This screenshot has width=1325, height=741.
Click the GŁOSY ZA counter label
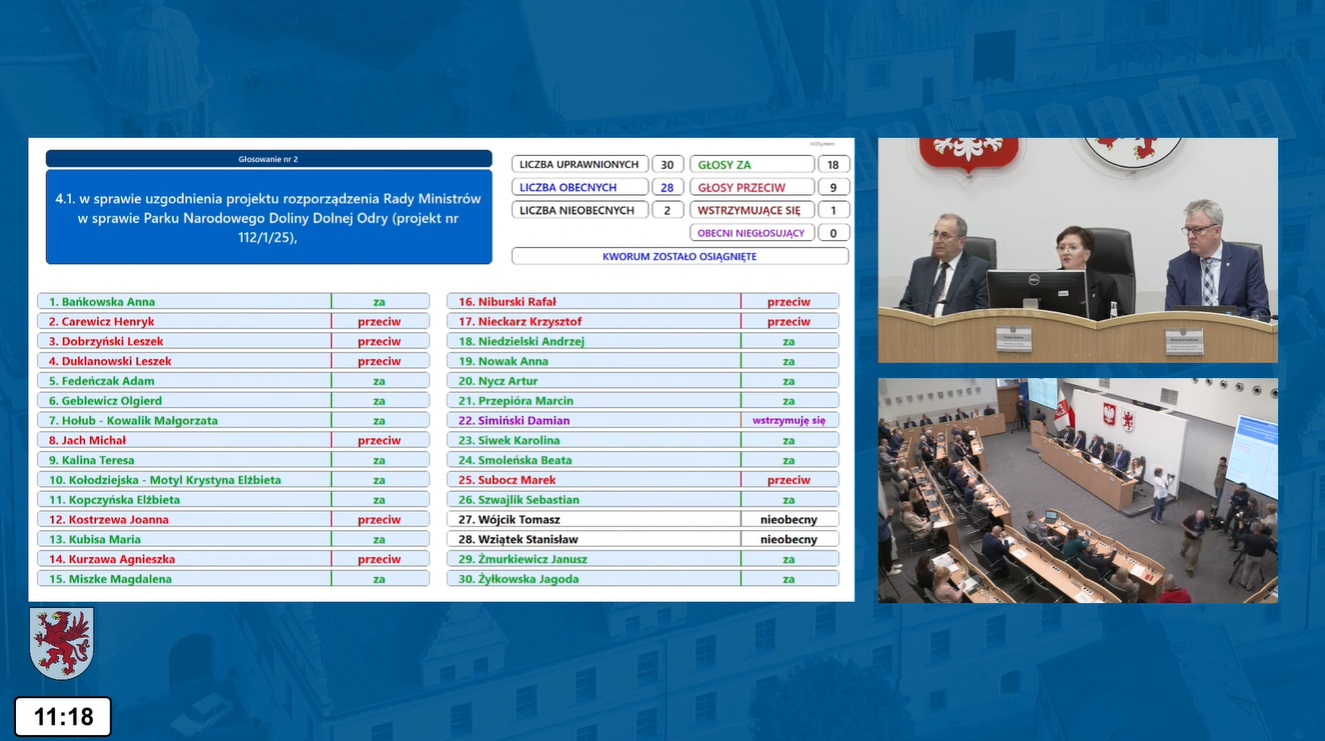(x=752, y=164)
